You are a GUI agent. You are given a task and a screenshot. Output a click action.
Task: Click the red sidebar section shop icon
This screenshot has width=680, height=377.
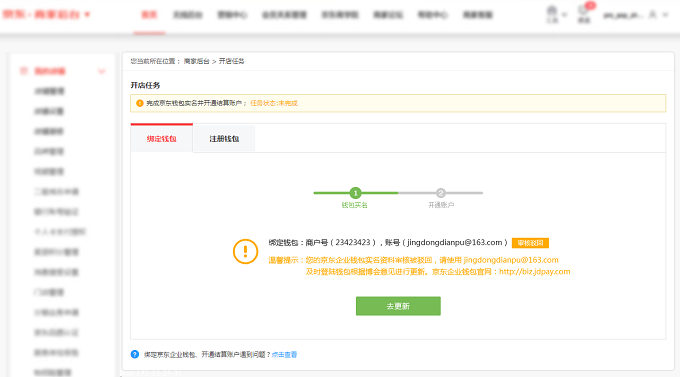(24, 71)
